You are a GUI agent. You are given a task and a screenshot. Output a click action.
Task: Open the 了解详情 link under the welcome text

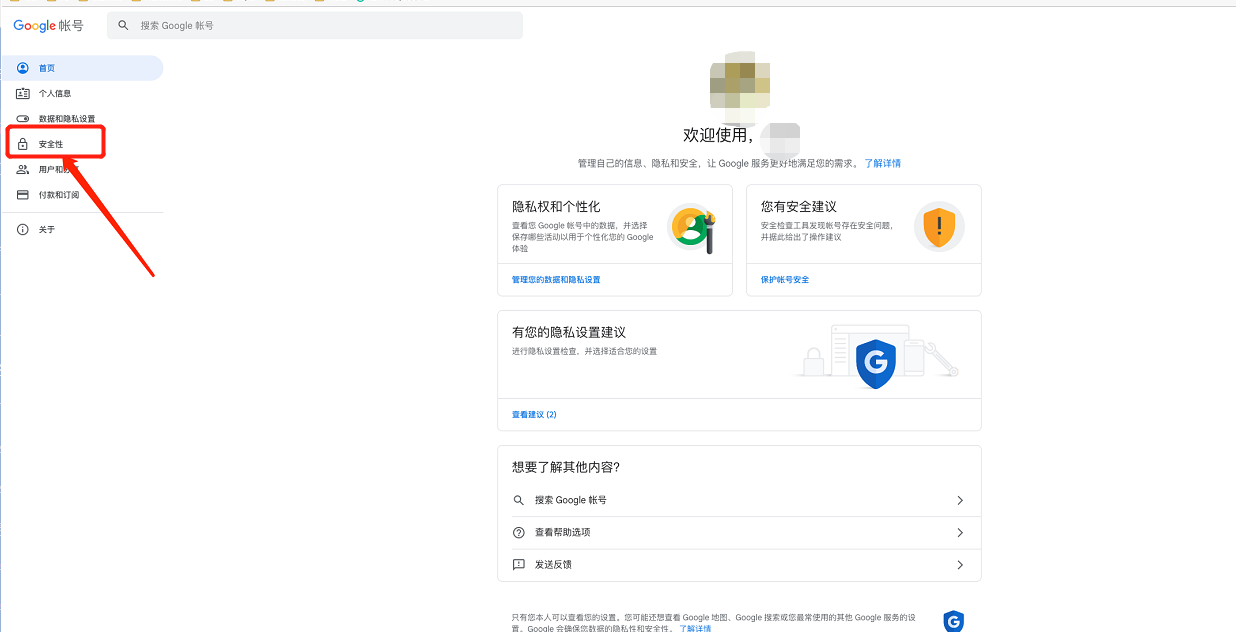coord(883,163)
